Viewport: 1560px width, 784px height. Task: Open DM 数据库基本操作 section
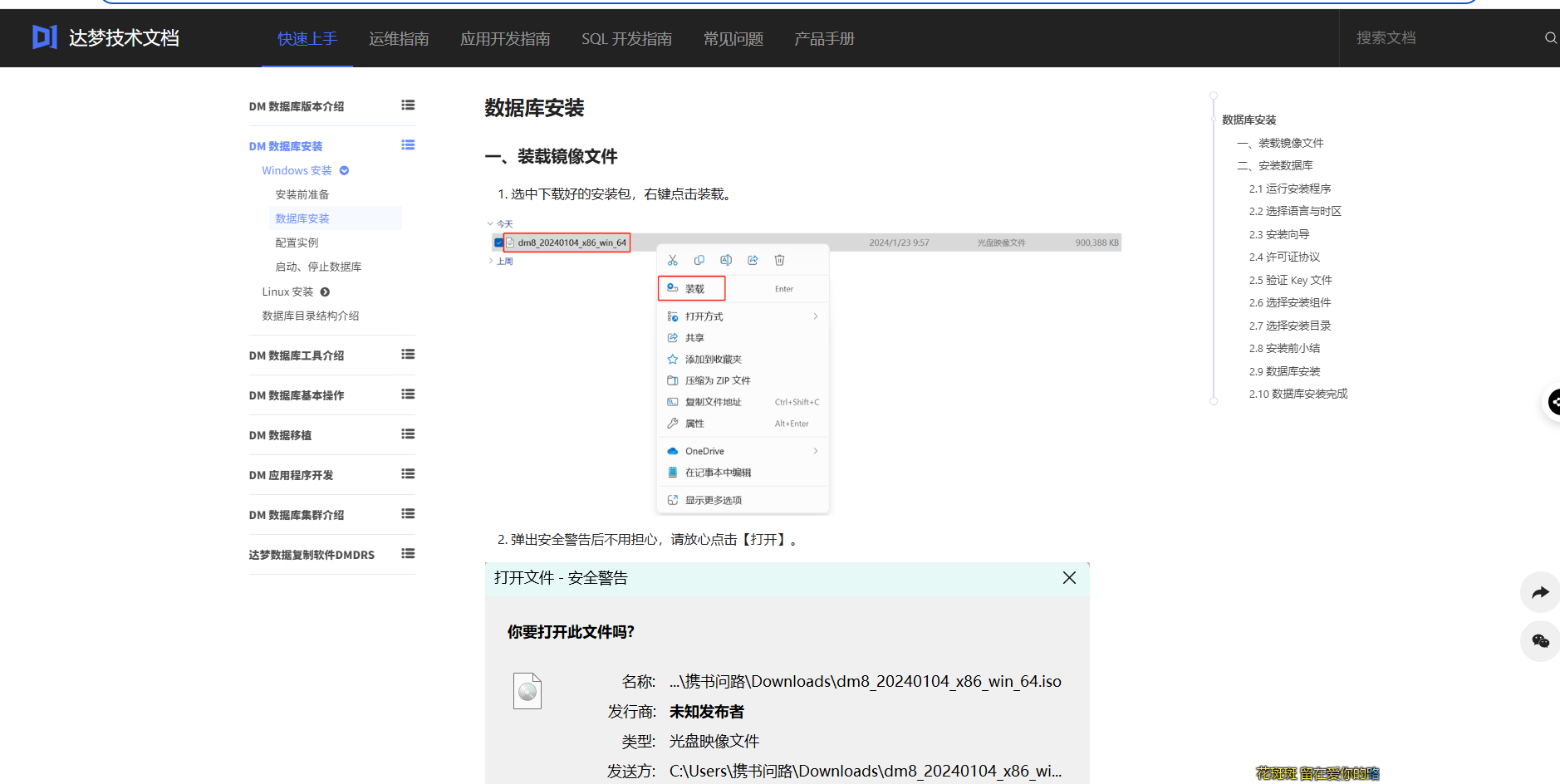click(297, 395)
